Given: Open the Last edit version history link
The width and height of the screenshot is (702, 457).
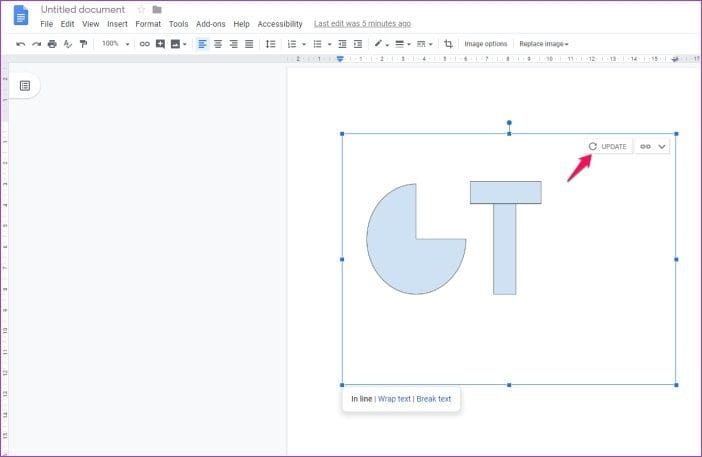Looking at the screenshot, I should click(x=362, y=24).
